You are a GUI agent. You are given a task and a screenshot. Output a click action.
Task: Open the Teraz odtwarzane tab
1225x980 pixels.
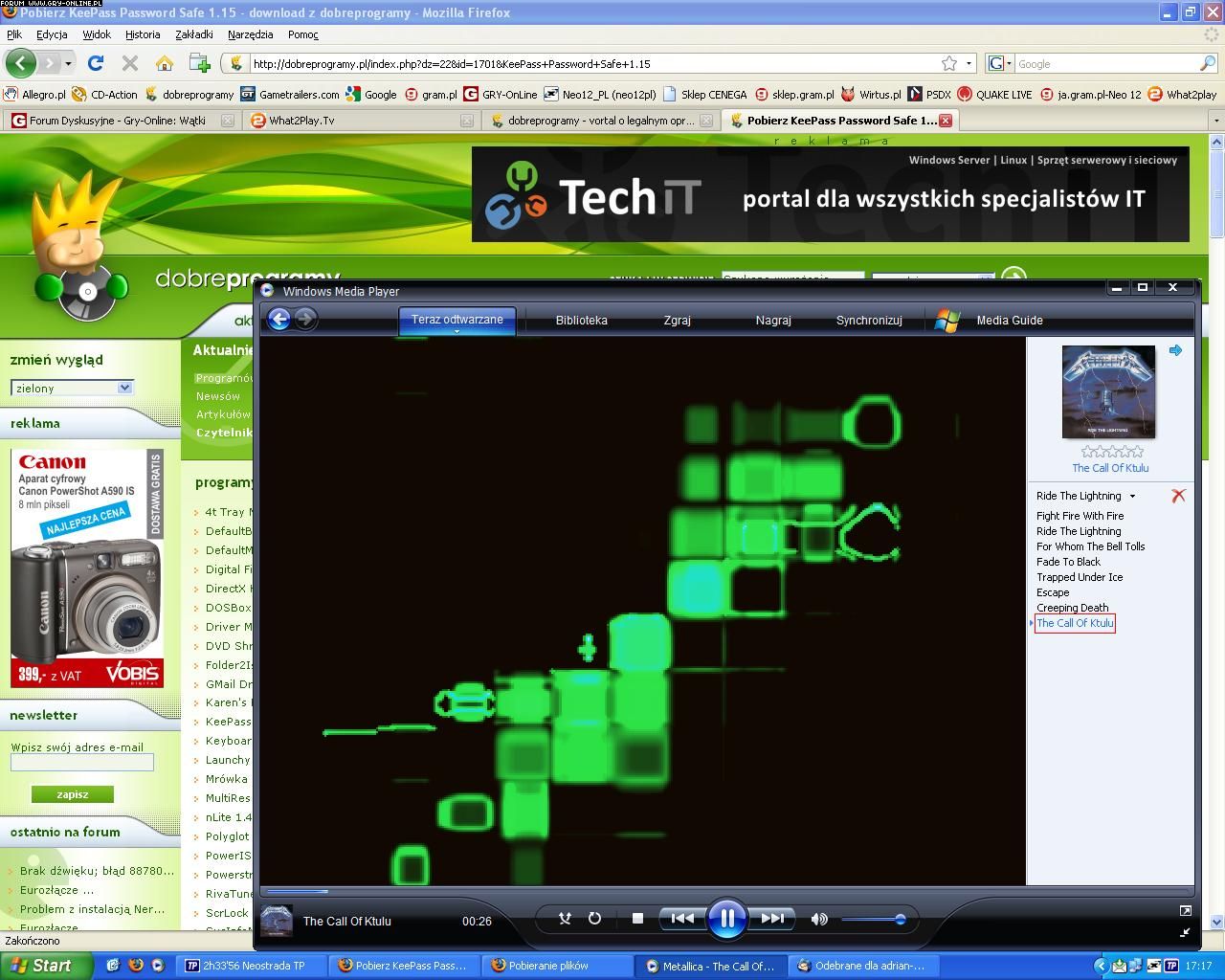457,320
